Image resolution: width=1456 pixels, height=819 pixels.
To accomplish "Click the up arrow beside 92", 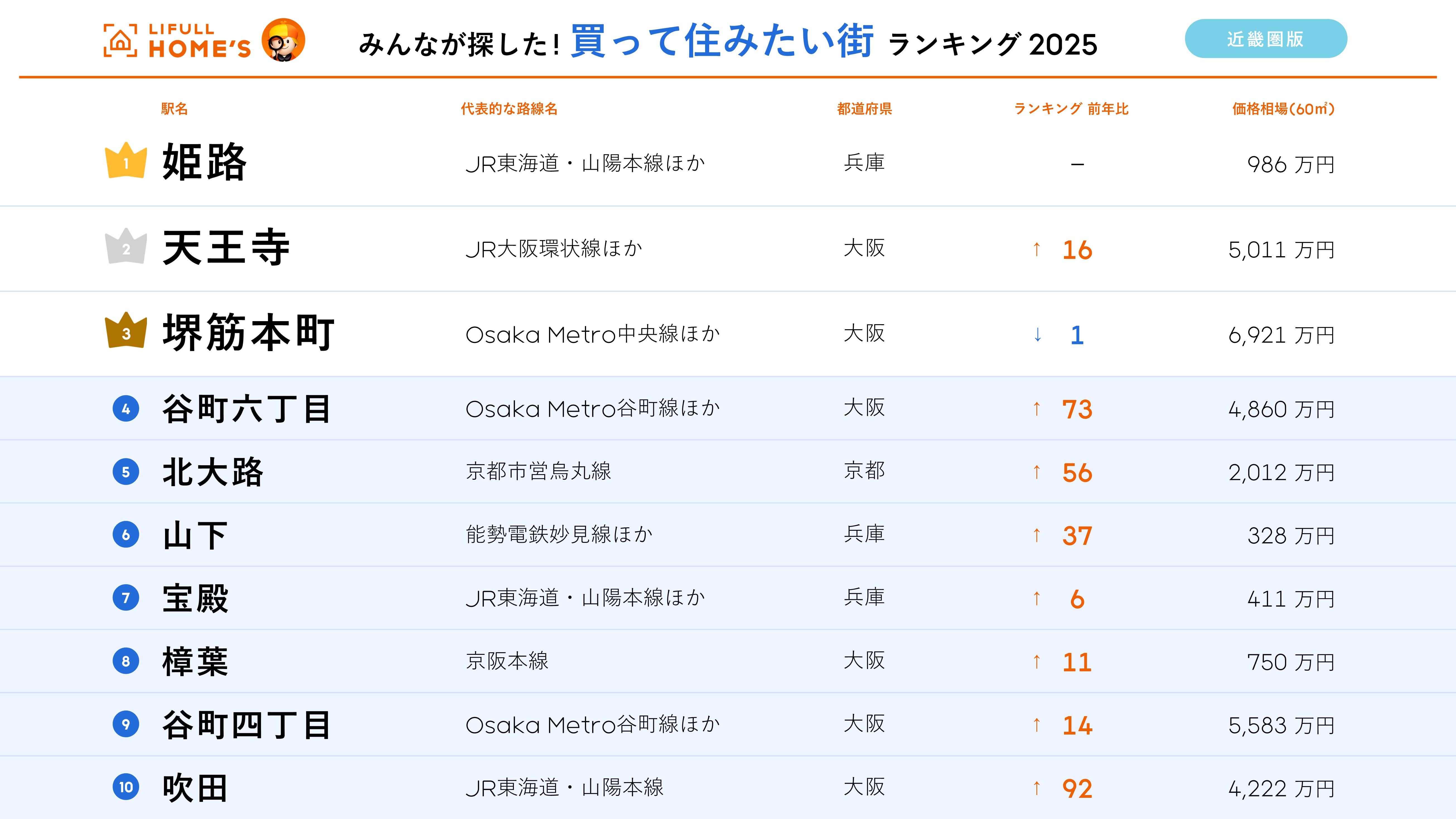I will click(1037, 788).
